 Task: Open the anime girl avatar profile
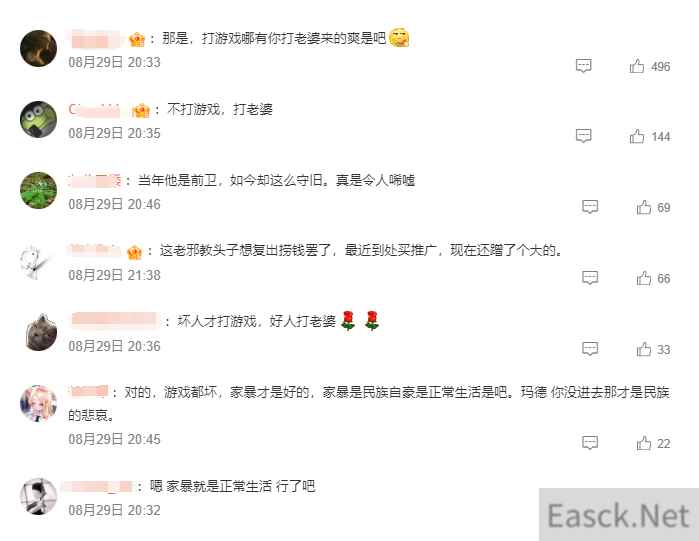(38, 403)
